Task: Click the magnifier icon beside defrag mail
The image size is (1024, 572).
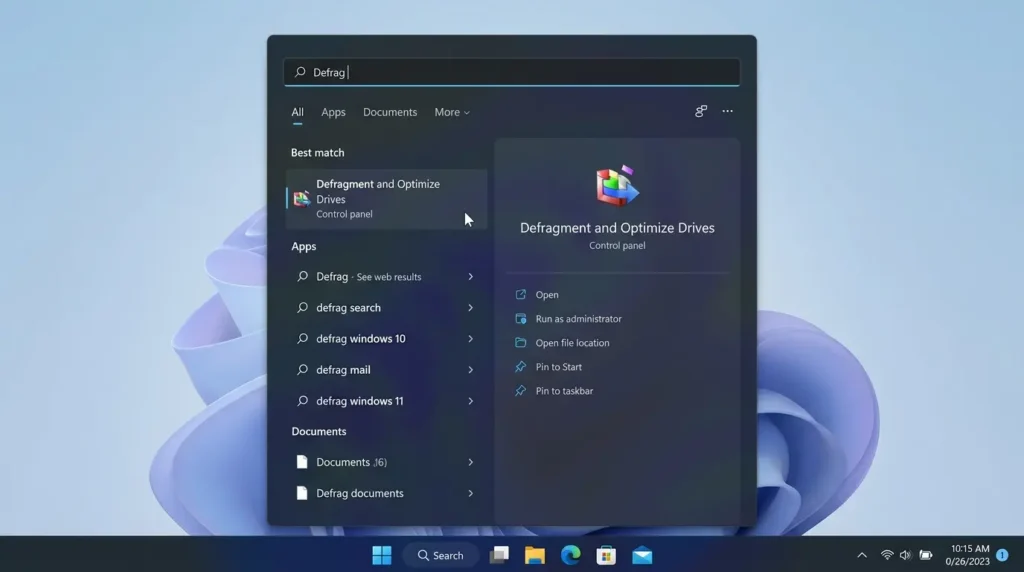Action: tap(302, 370)
